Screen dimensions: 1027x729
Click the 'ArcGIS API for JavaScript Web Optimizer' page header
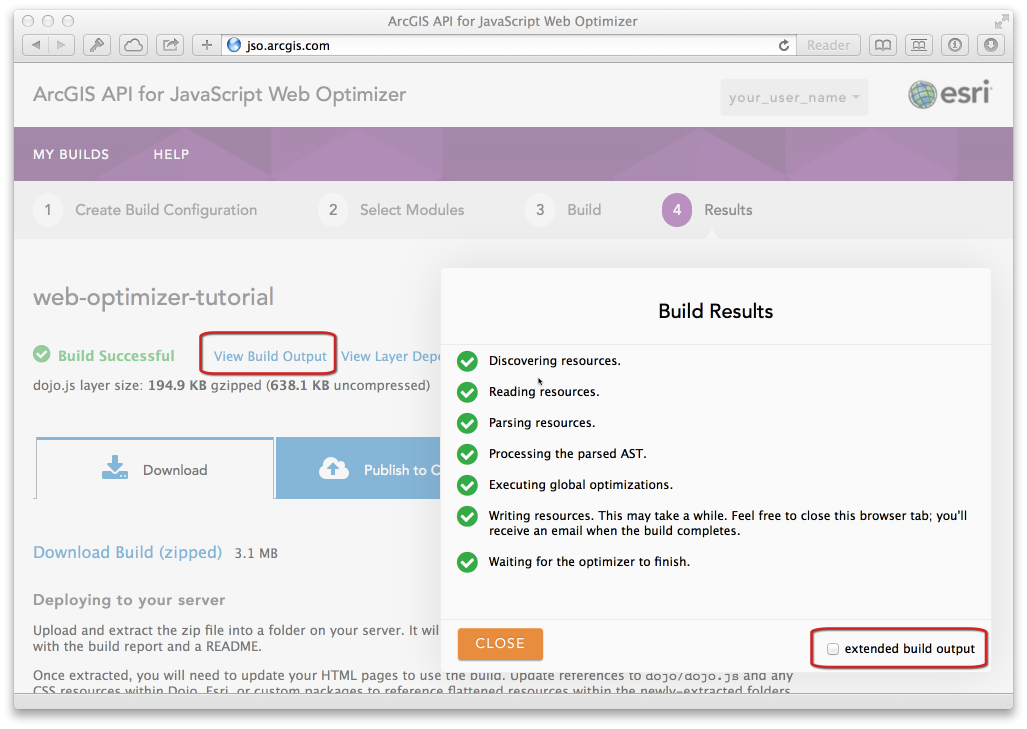(219, 94)
